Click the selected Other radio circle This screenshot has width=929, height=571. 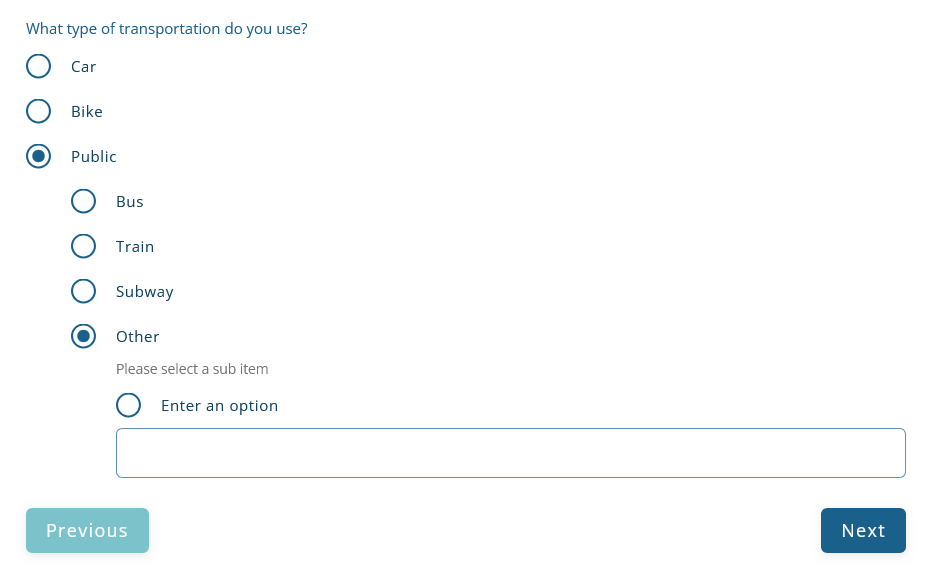(x=83, y=336)
